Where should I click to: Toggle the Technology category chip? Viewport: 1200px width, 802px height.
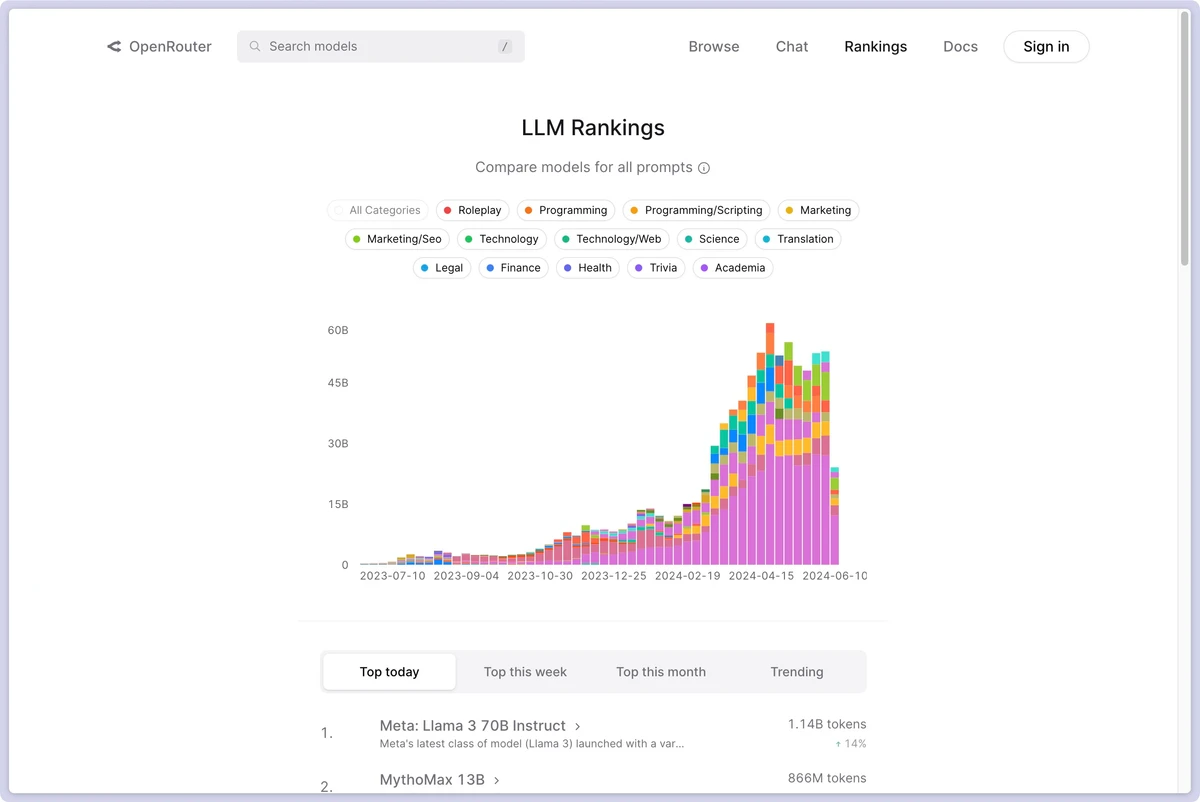pyautogui.click(x=502, y=239)
